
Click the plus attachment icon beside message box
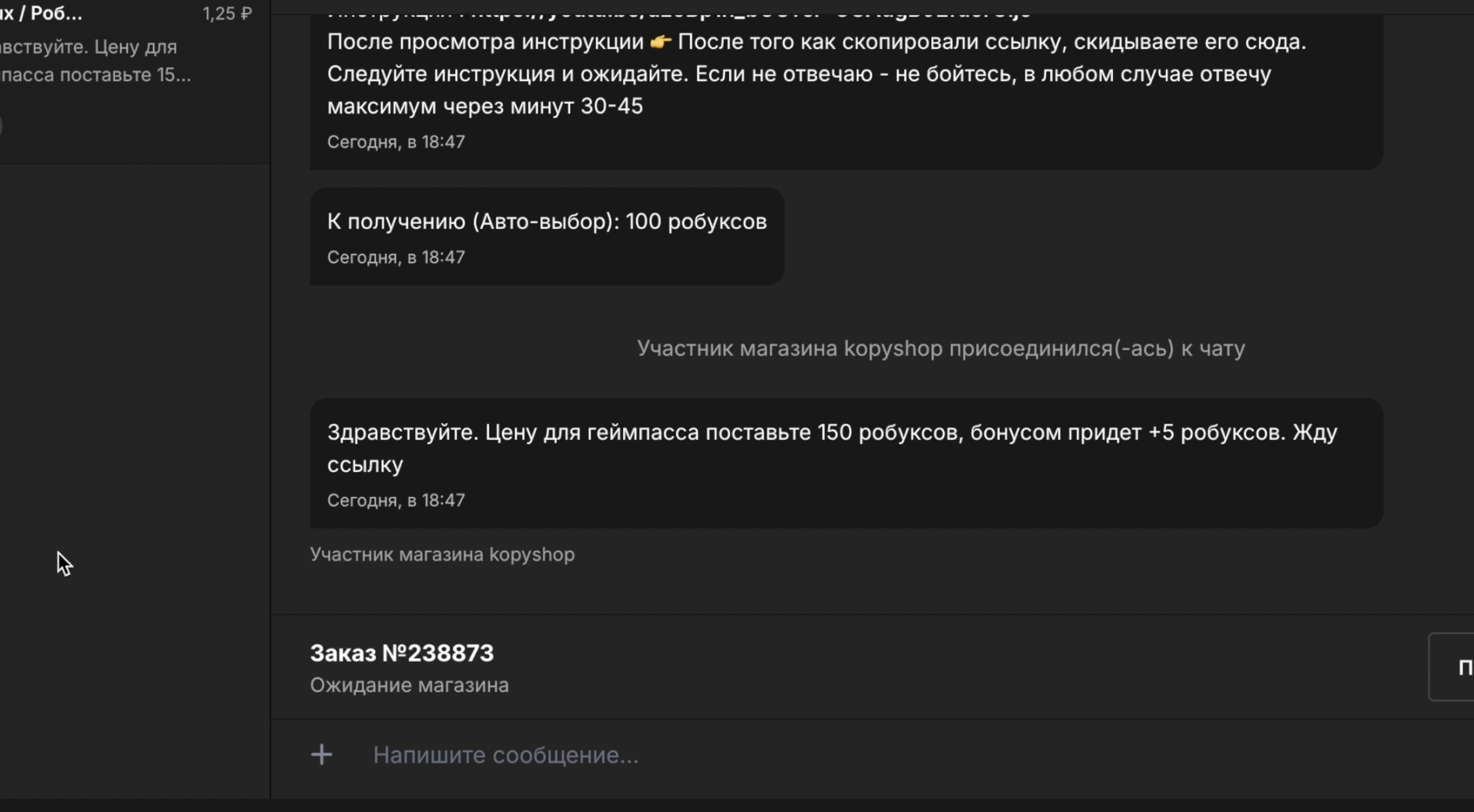(x=322, y=755)
